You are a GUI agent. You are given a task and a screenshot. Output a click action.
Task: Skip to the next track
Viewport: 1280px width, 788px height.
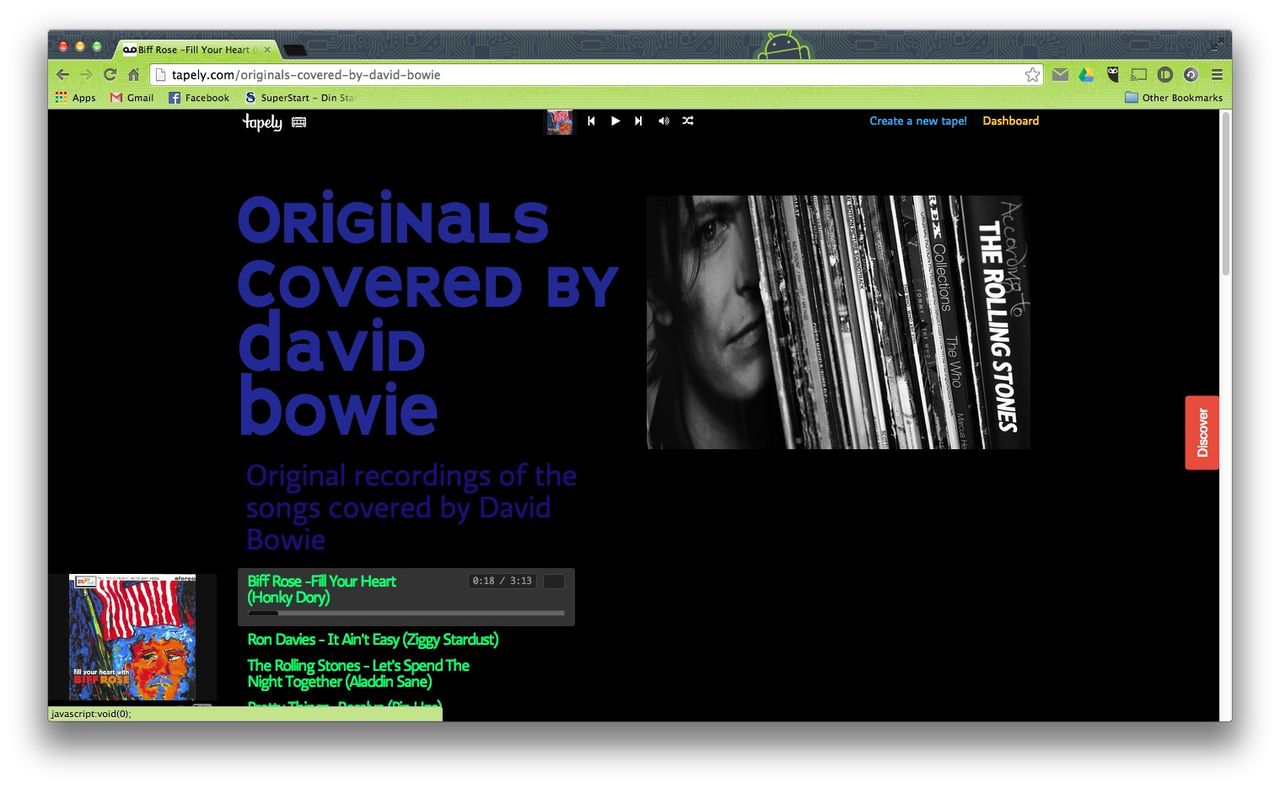(x=639, y=121)
